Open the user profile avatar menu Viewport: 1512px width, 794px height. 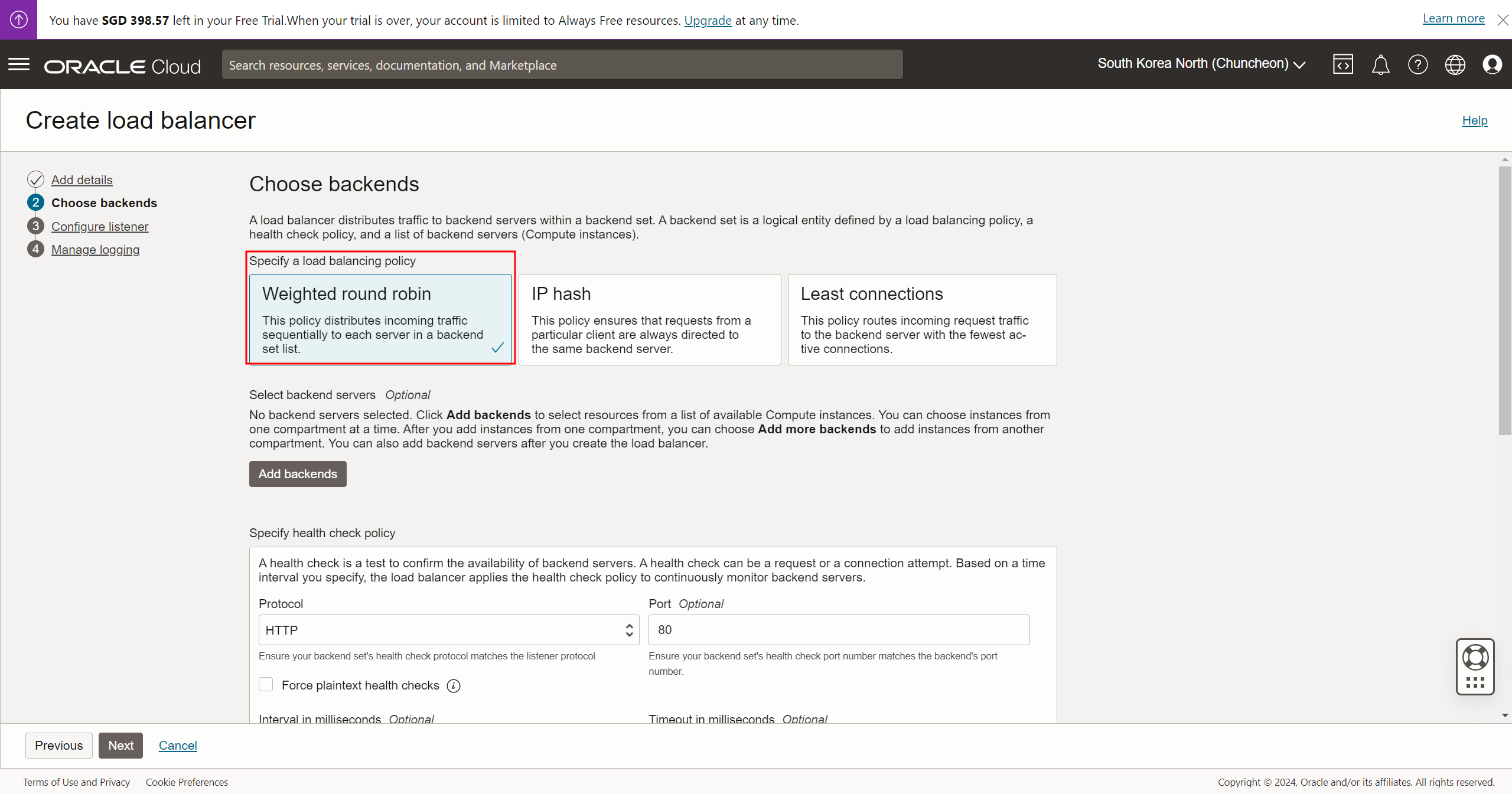click(1492, 64)
